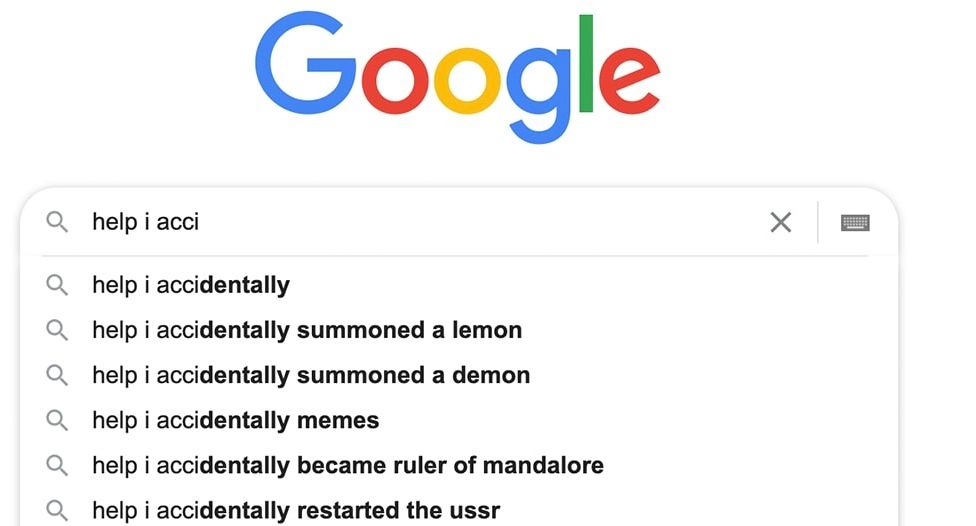The height and width of the screenshot is (526, 976).
Task: Click magnifier beside 'ruler of mandalore' suggestion
Action: (57, 465)
